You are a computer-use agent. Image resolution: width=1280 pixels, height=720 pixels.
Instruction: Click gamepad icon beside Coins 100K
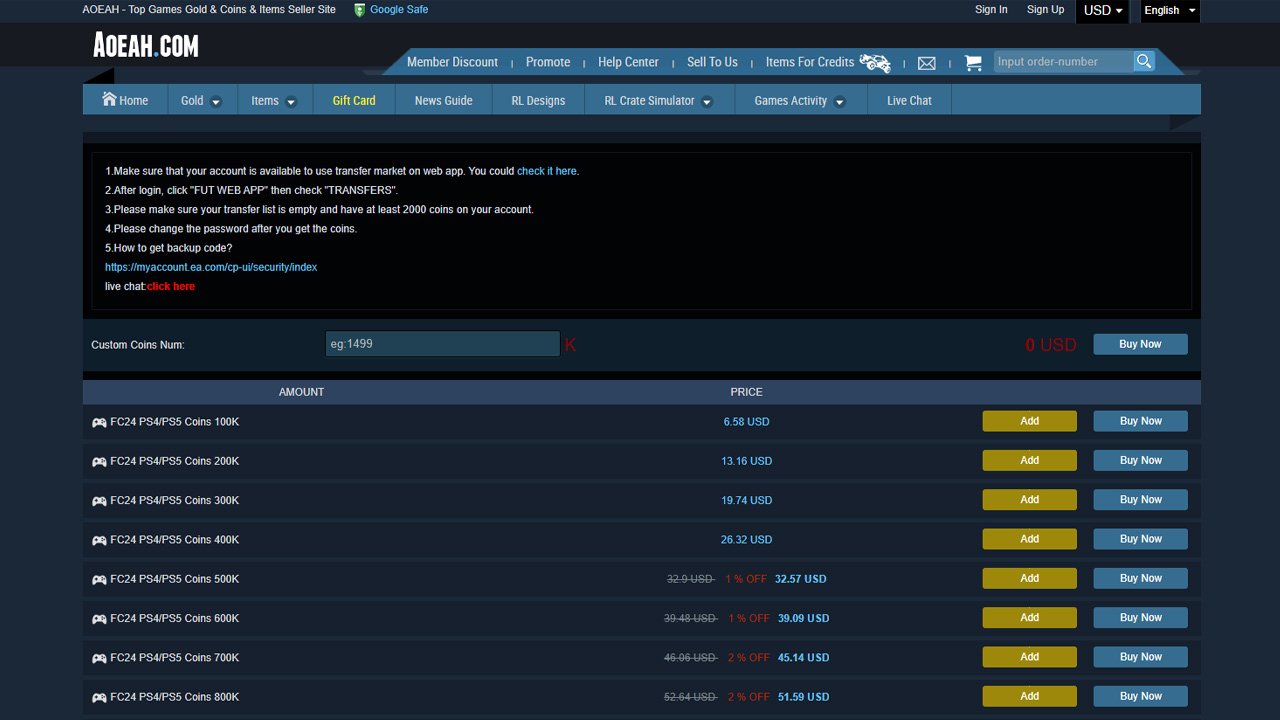tap(99, 422)
